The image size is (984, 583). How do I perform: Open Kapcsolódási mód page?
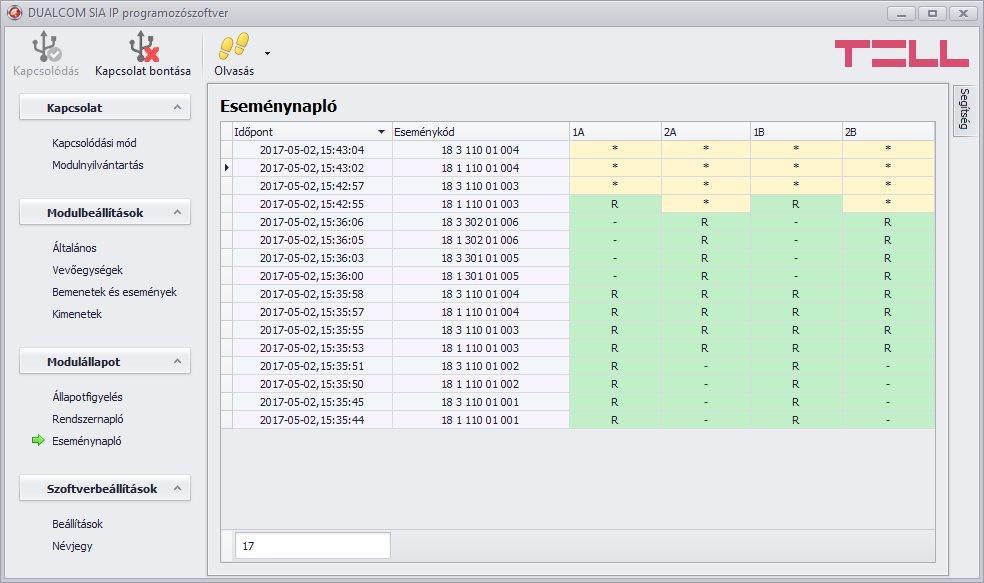click(x=94, y=143)
